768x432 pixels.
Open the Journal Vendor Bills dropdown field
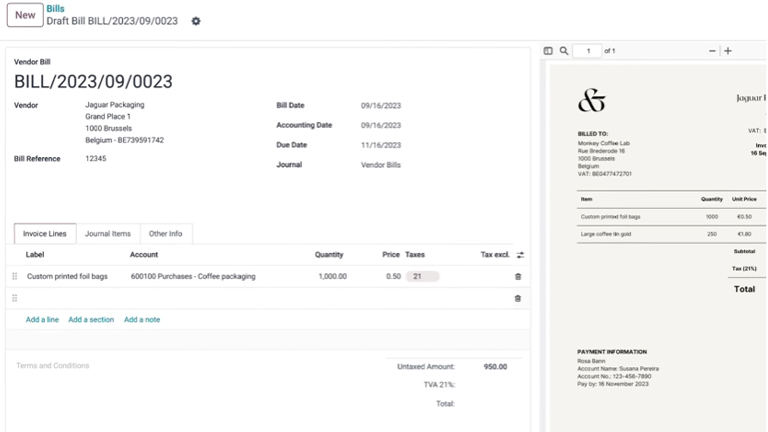[x=381, y=165]
